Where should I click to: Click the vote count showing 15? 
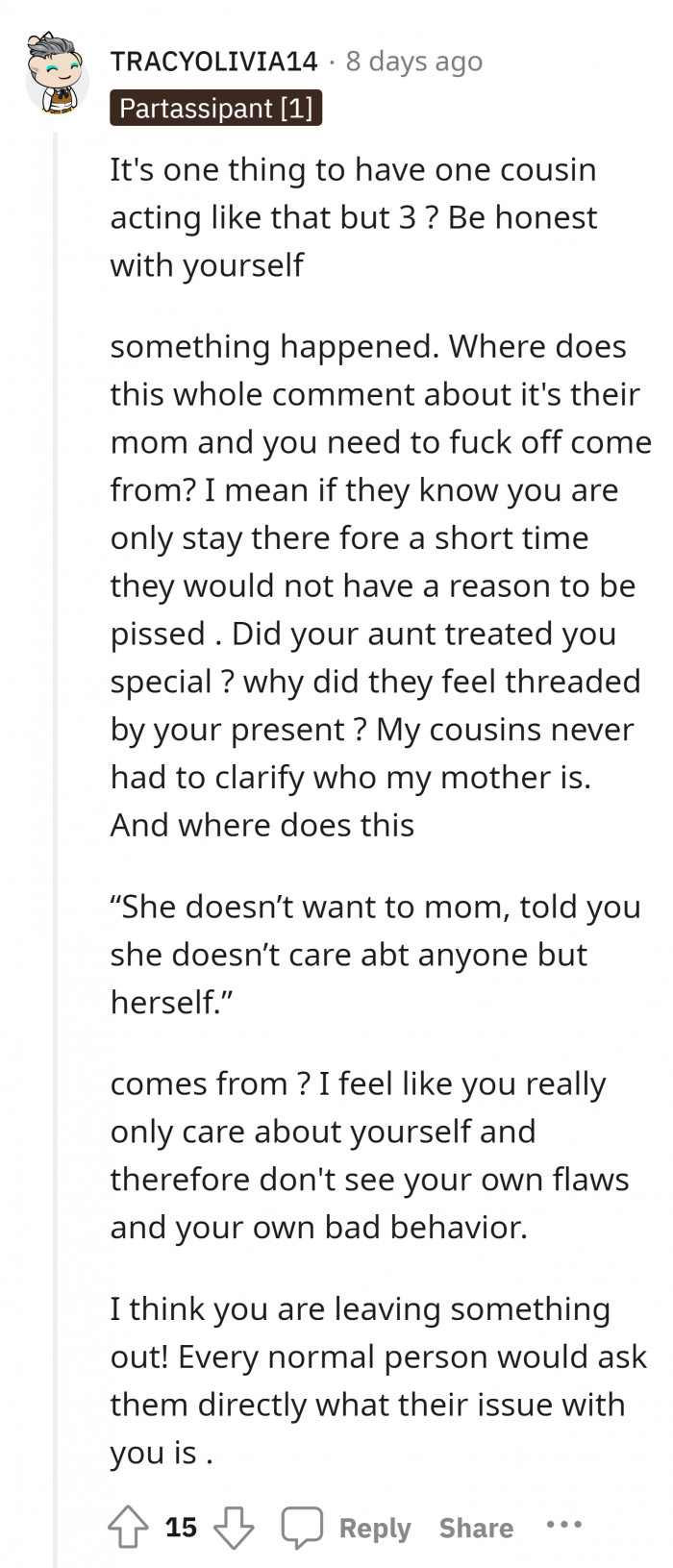(x=181, y=1527)
